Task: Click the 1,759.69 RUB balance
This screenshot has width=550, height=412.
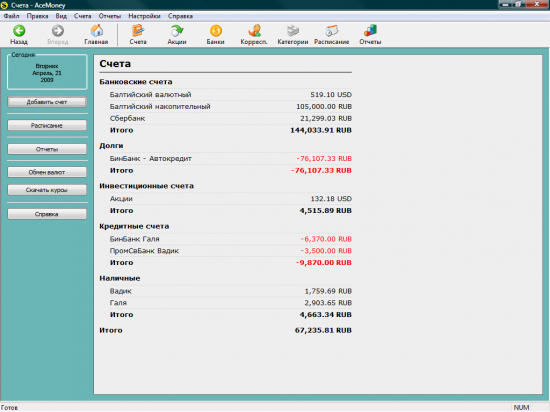Action: tap(328, 291)
